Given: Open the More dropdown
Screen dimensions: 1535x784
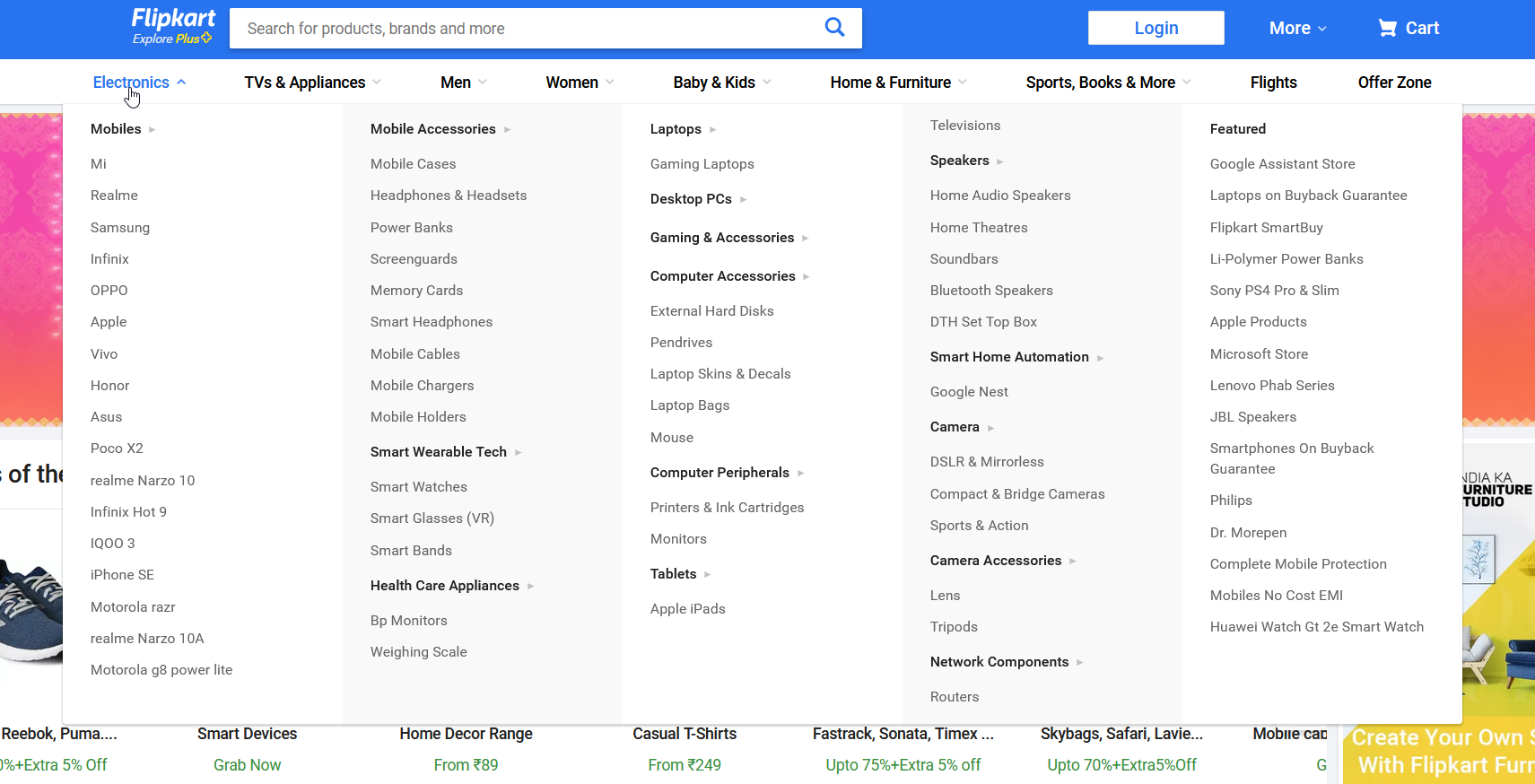Looking at the screenshot, I should pyautogui.click(x=1297, y=28).
